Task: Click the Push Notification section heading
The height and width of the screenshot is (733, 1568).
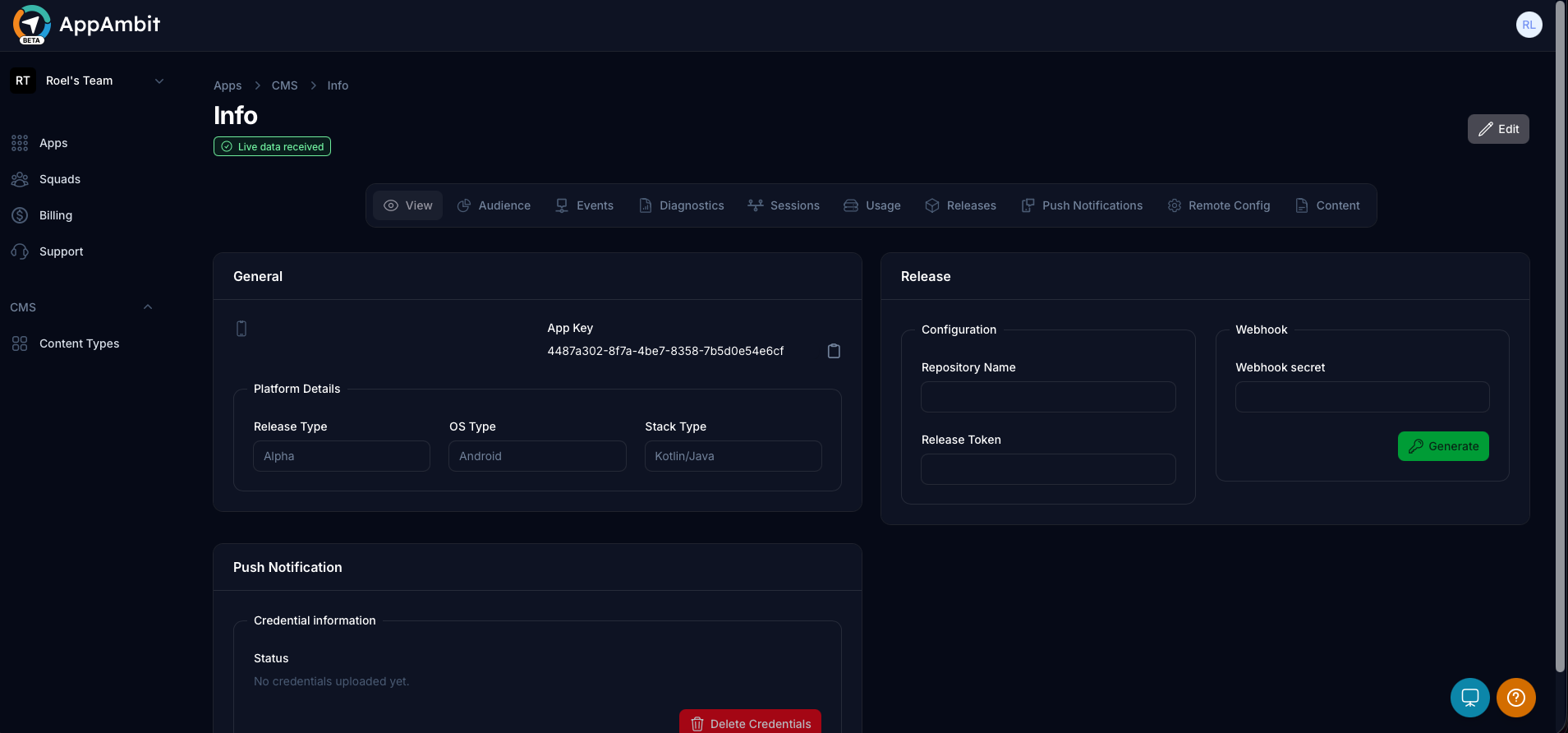Action: pos(287,567)
